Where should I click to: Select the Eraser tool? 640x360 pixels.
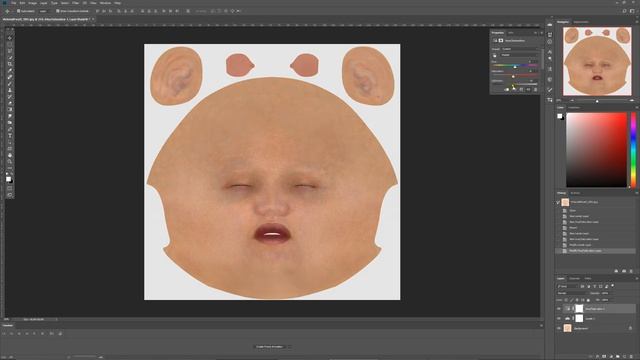click(x=10, y=103)
